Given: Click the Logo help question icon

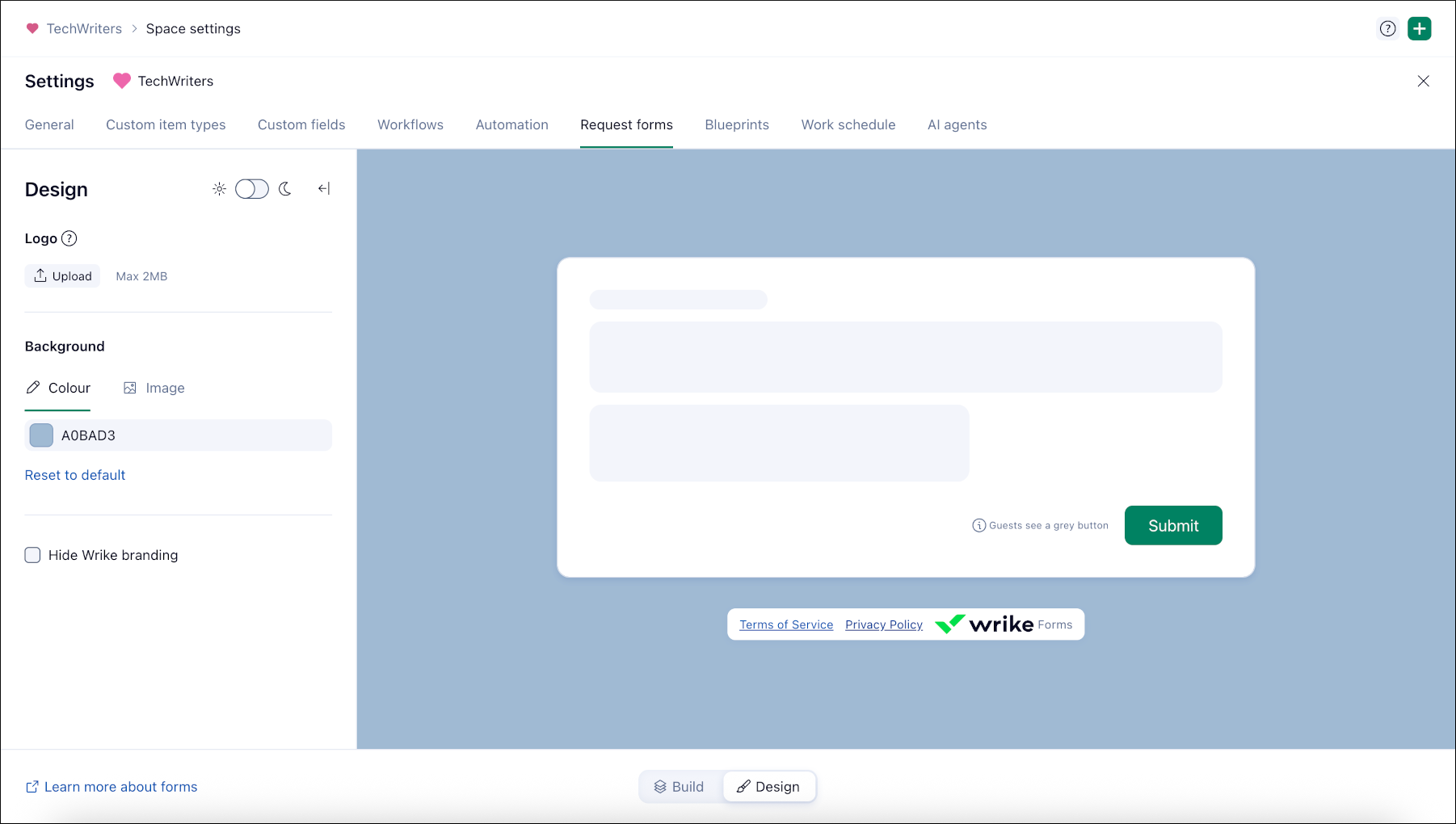Looking at the screenshot, I should point(69,238).
